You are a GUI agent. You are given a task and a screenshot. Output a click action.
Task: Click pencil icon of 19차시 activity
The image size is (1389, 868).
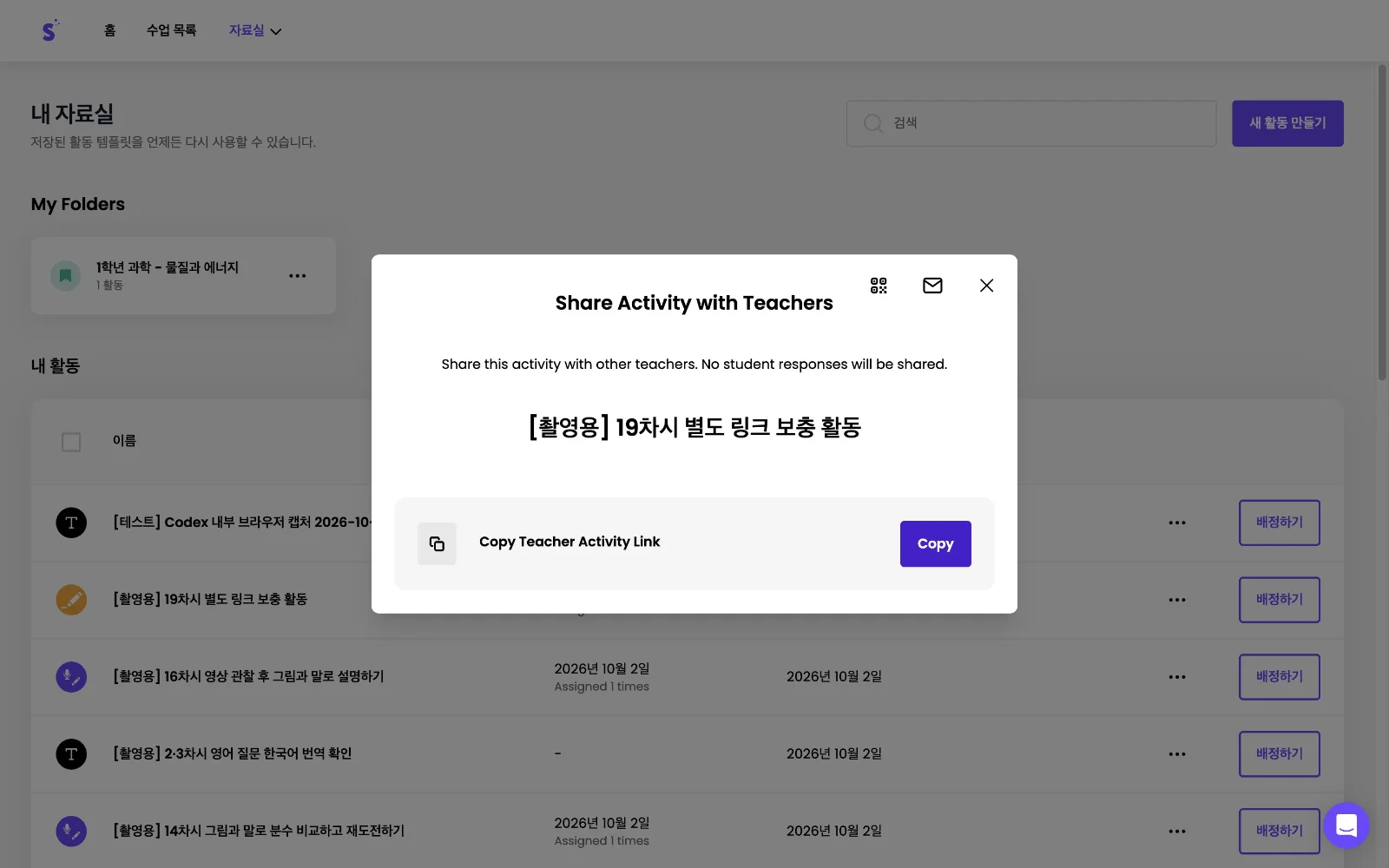(x=71, y=600)
